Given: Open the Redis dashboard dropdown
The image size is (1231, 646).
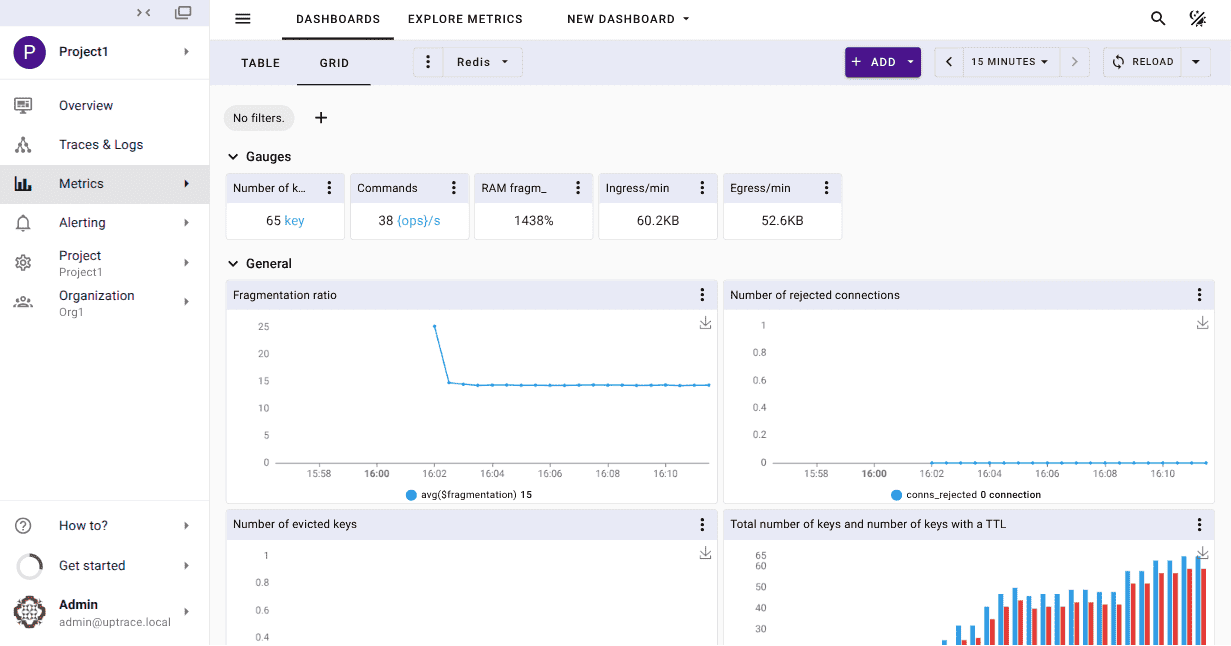Looking at the screenshot, I should coord(483,62).
